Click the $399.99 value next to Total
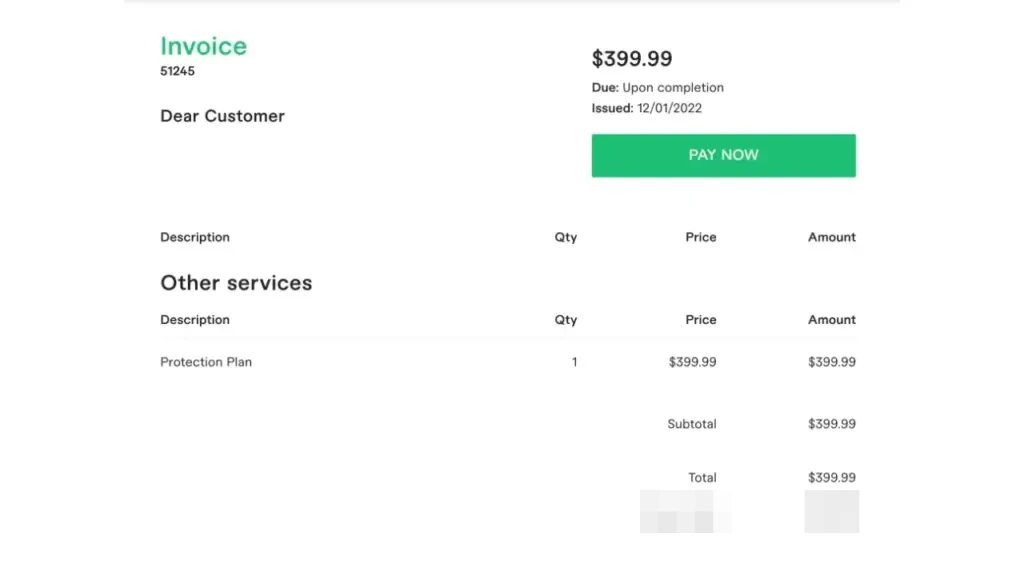 831,478
